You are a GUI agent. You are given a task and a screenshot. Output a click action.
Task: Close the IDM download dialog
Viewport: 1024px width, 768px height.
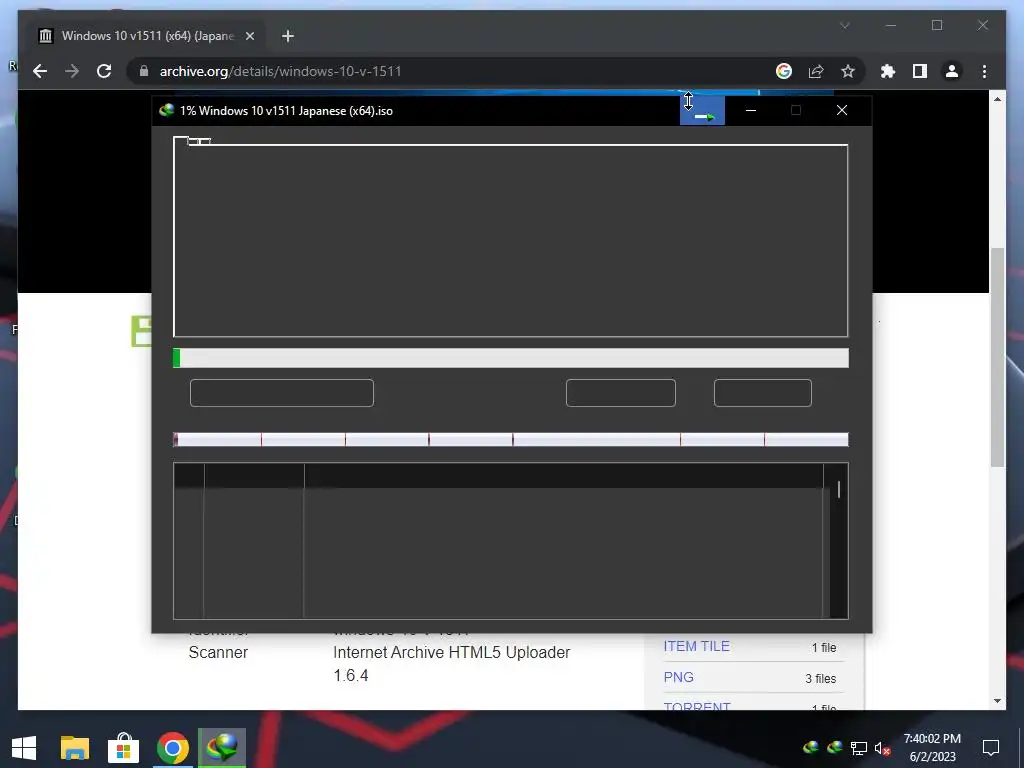tap(842, 110)
